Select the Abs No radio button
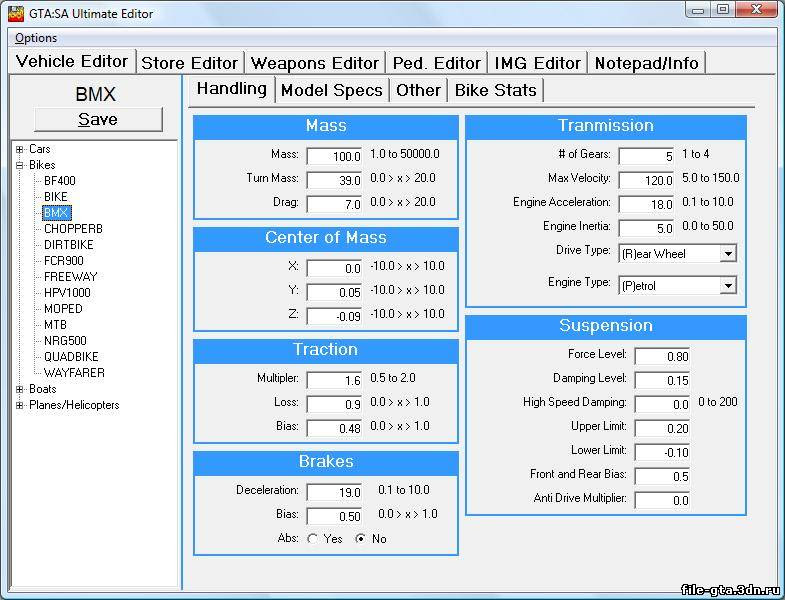Image resolution: width=785 pixels, height=600 pixels. [359, 539]
